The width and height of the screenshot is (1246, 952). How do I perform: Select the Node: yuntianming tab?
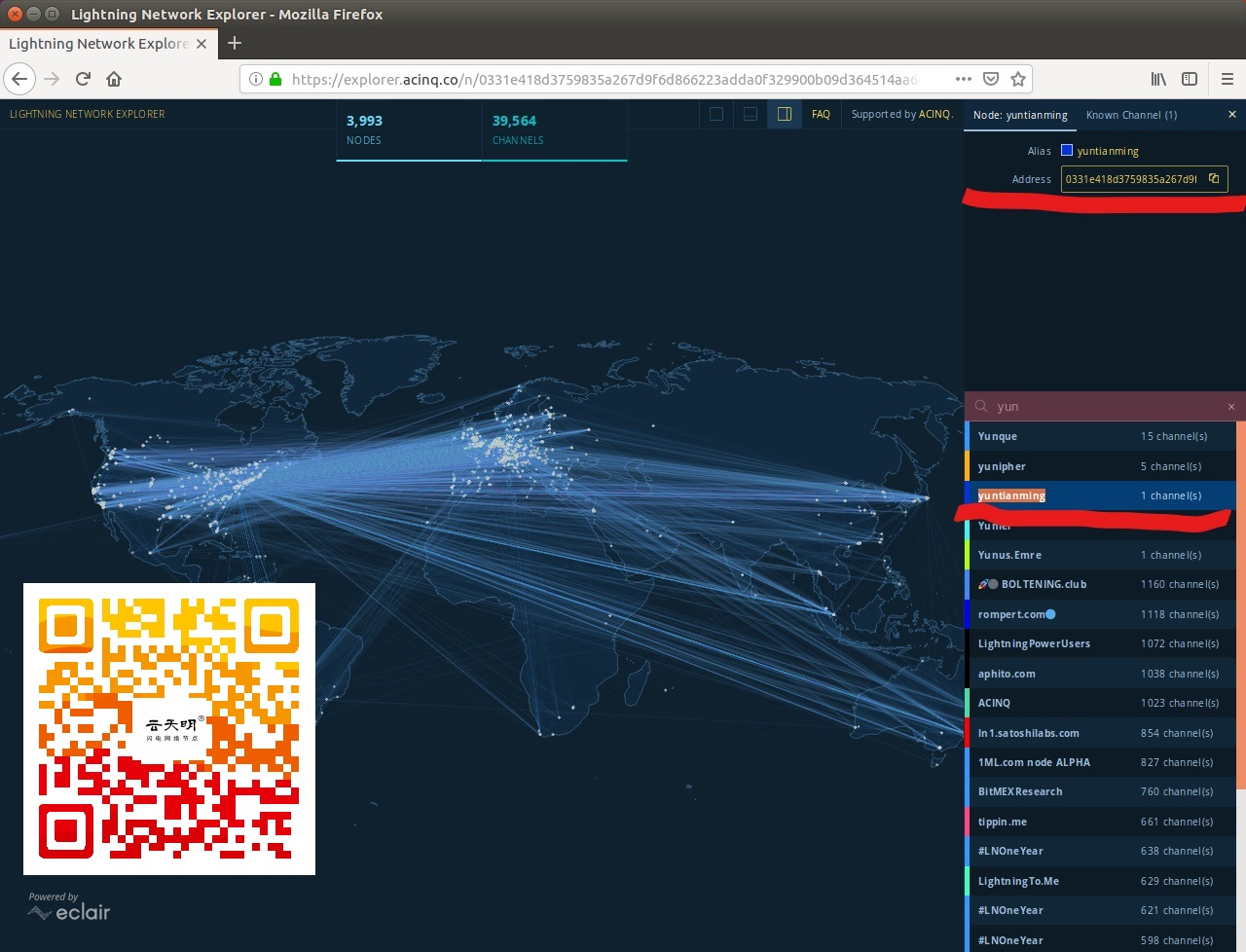[1020, 115]
